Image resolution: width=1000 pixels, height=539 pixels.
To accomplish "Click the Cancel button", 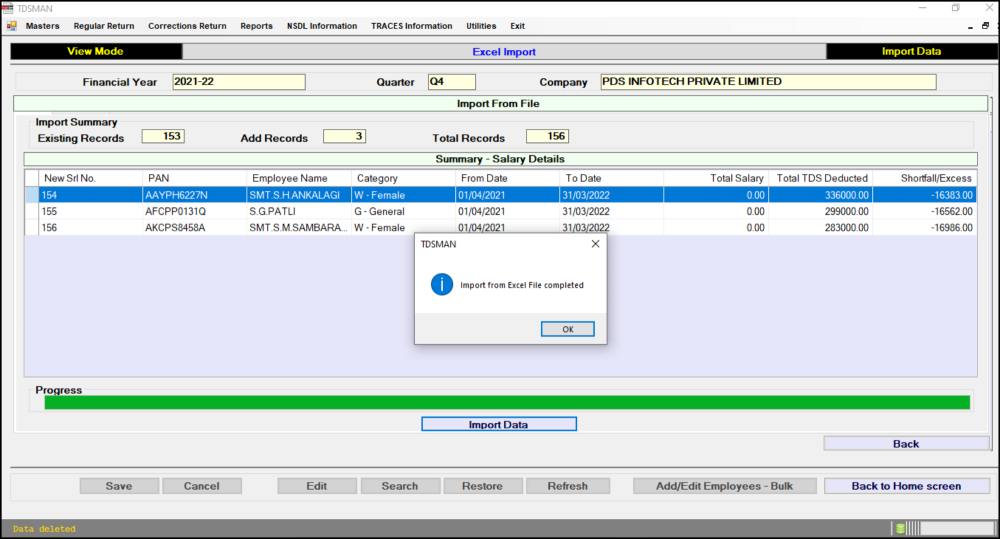I will coord(202,486).
